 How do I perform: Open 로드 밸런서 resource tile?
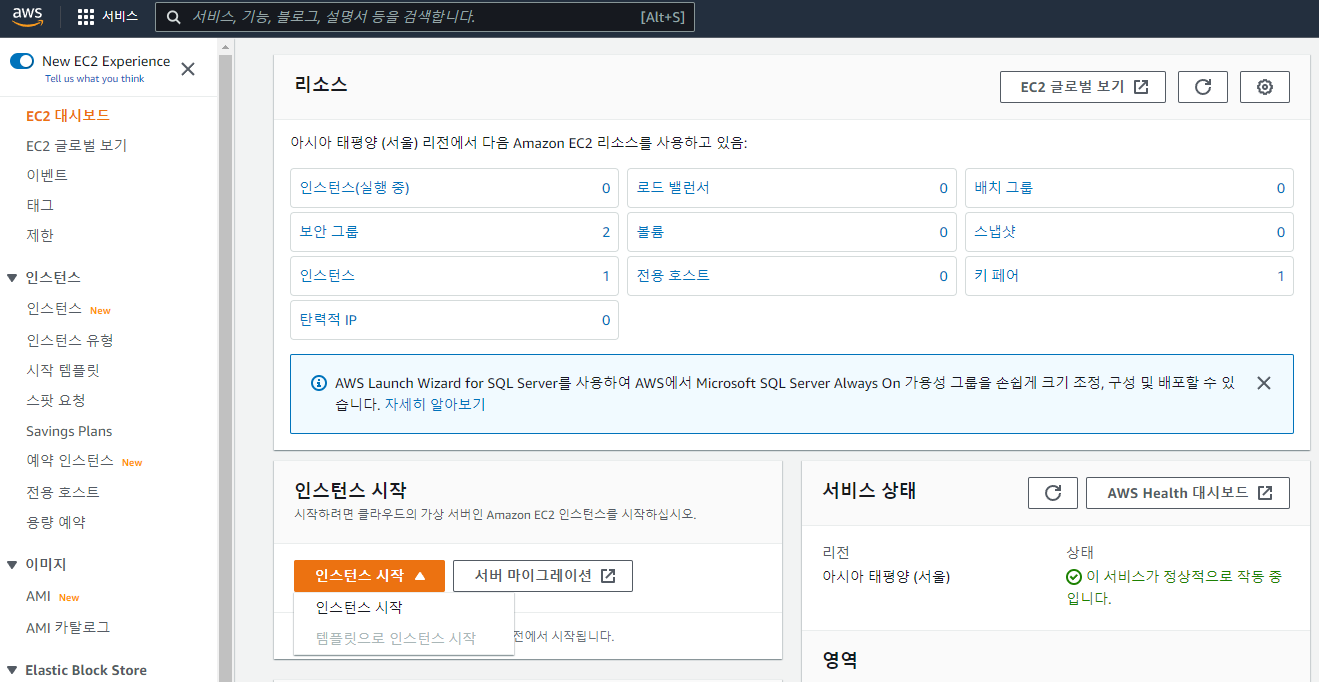pyautogui.click(x=792, y=188)
